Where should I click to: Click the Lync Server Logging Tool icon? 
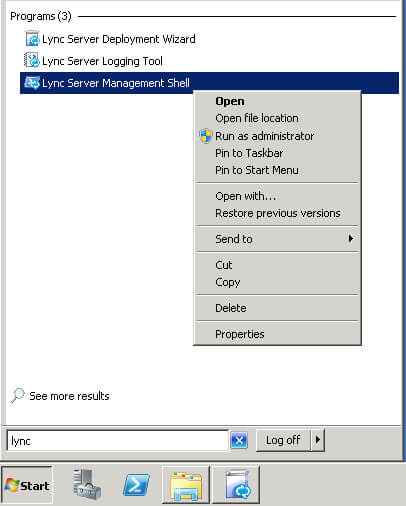(32, 61)
